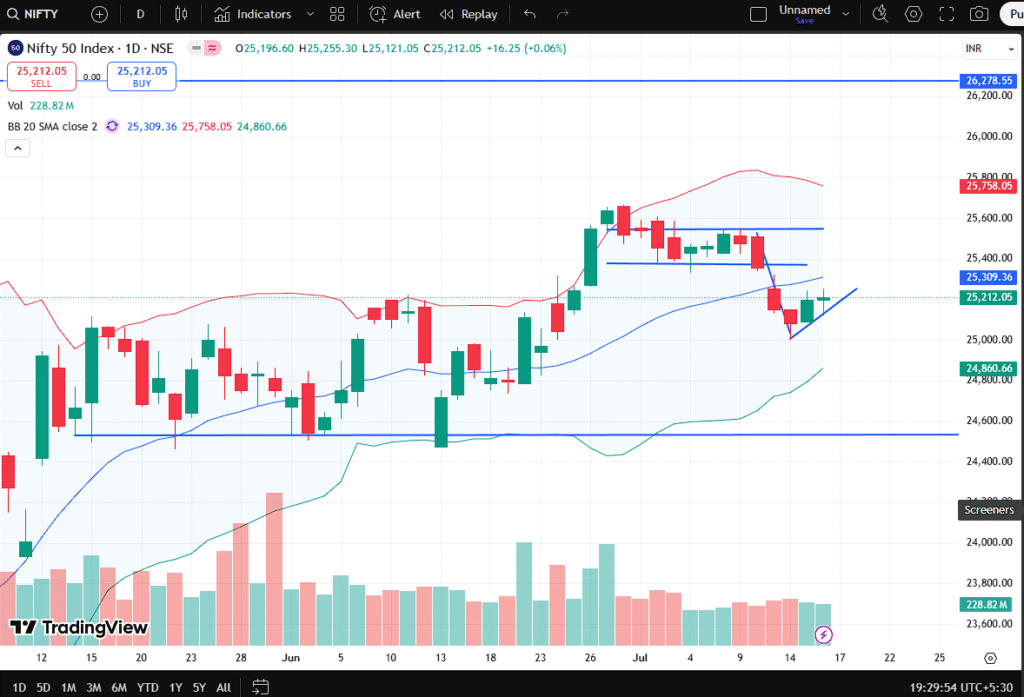Open symbol search for NIFTY

pos(33,14)
